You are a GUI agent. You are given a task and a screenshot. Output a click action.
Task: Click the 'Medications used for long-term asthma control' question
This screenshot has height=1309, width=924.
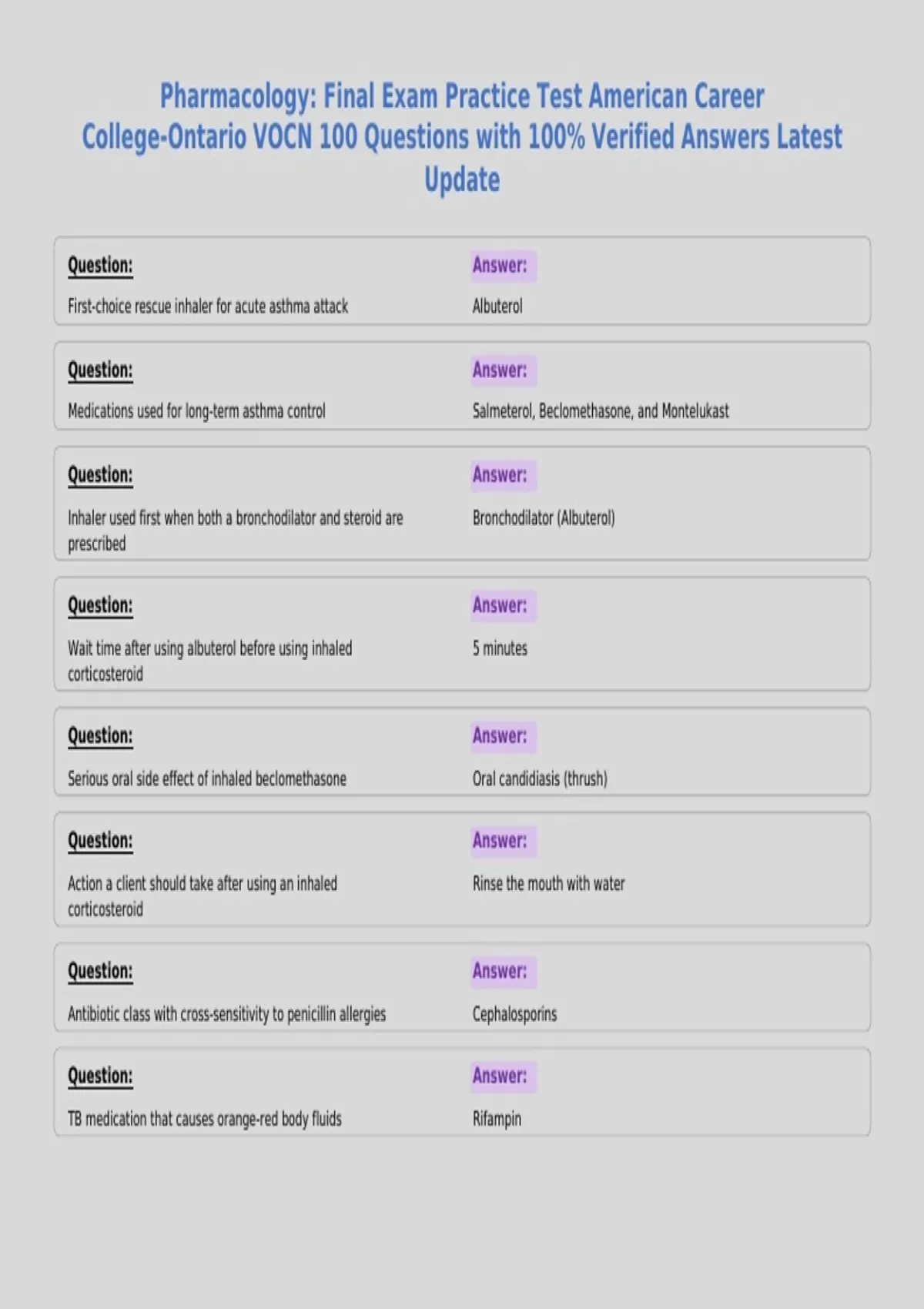pyautogui.click(x=196, y=410)
